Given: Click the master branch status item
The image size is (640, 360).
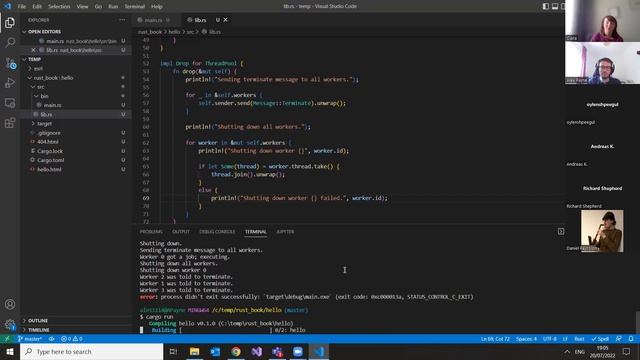Looking at the screenshot, I should click(29, 339).
